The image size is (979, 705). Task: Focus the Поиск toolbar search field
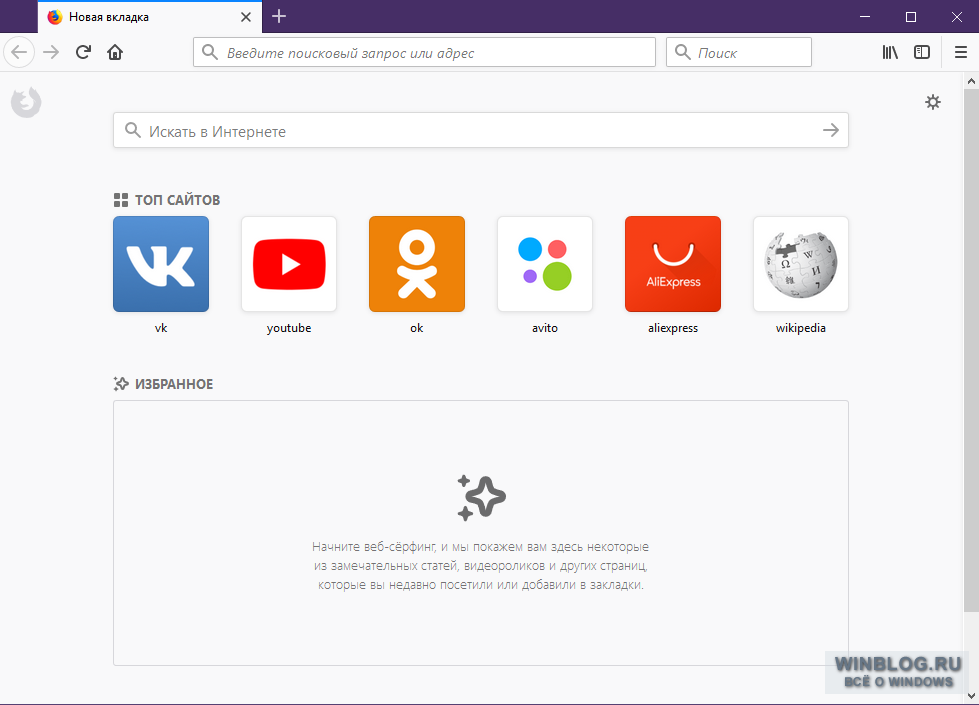point(739,52)
